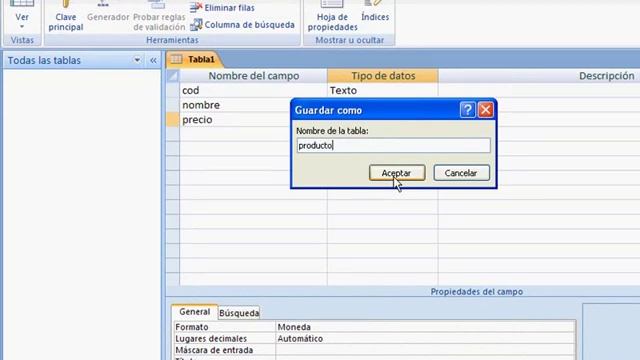Switch to the General properties tab
This screenshot has height=360, width=640.
195,312
